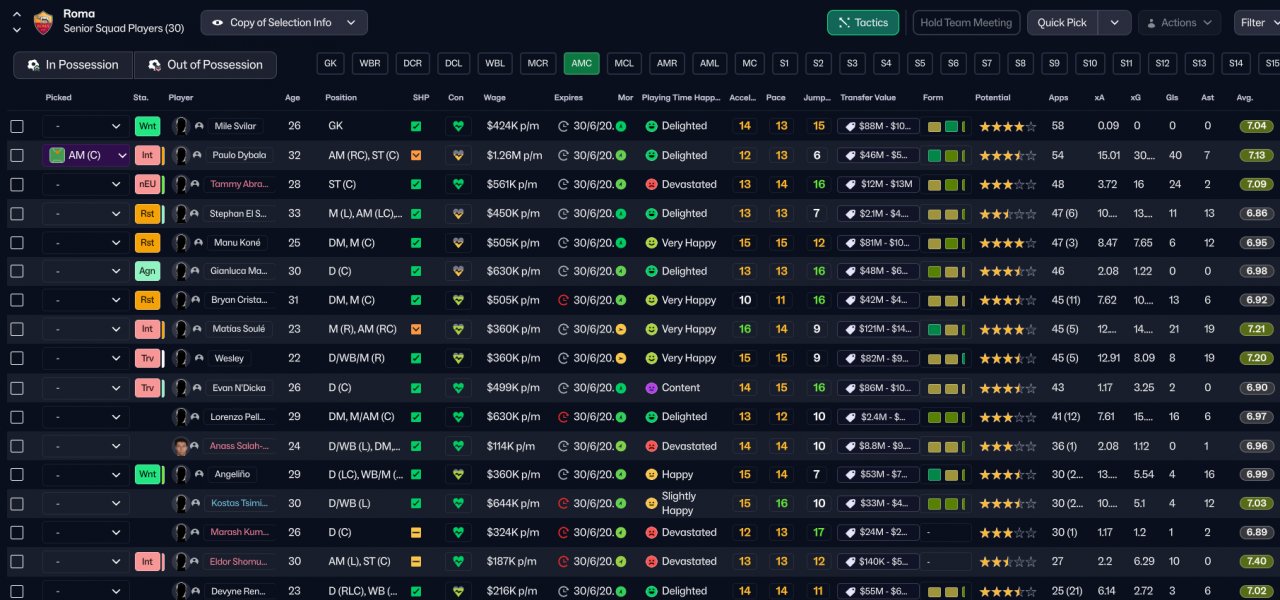This screenshot has height=600, width=1280.
Task: Click the Roma club crest
Action: click(x=43, y=22)
